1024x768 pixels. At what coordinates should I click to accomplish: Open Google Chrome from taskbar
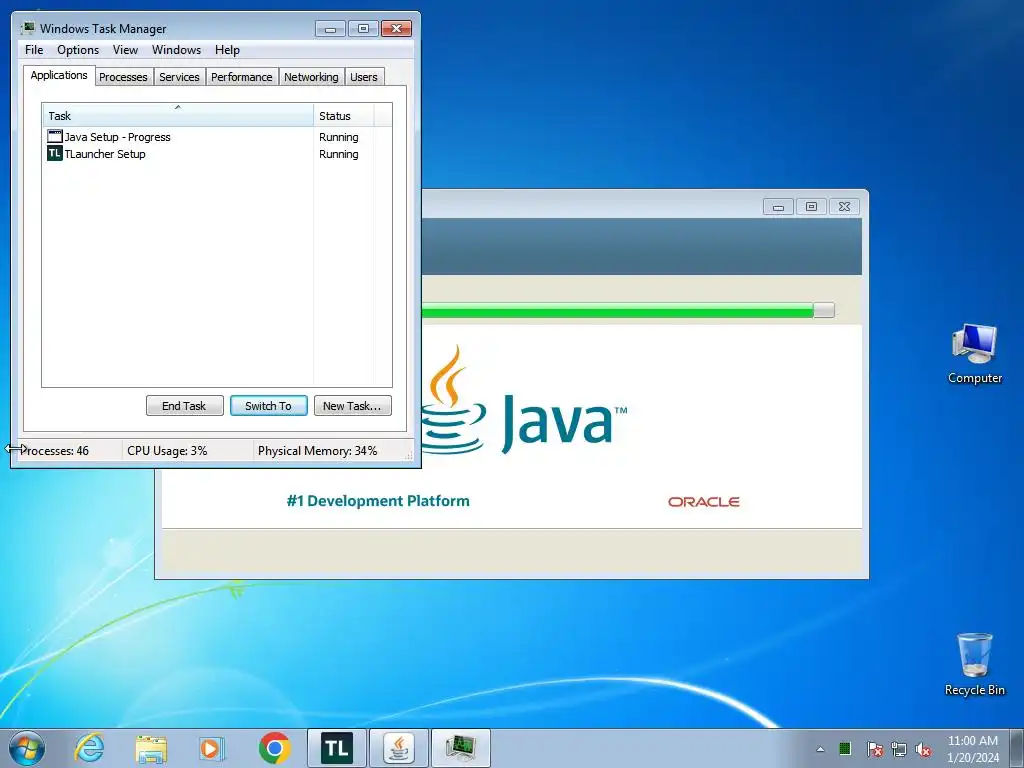tap(274, 748)
